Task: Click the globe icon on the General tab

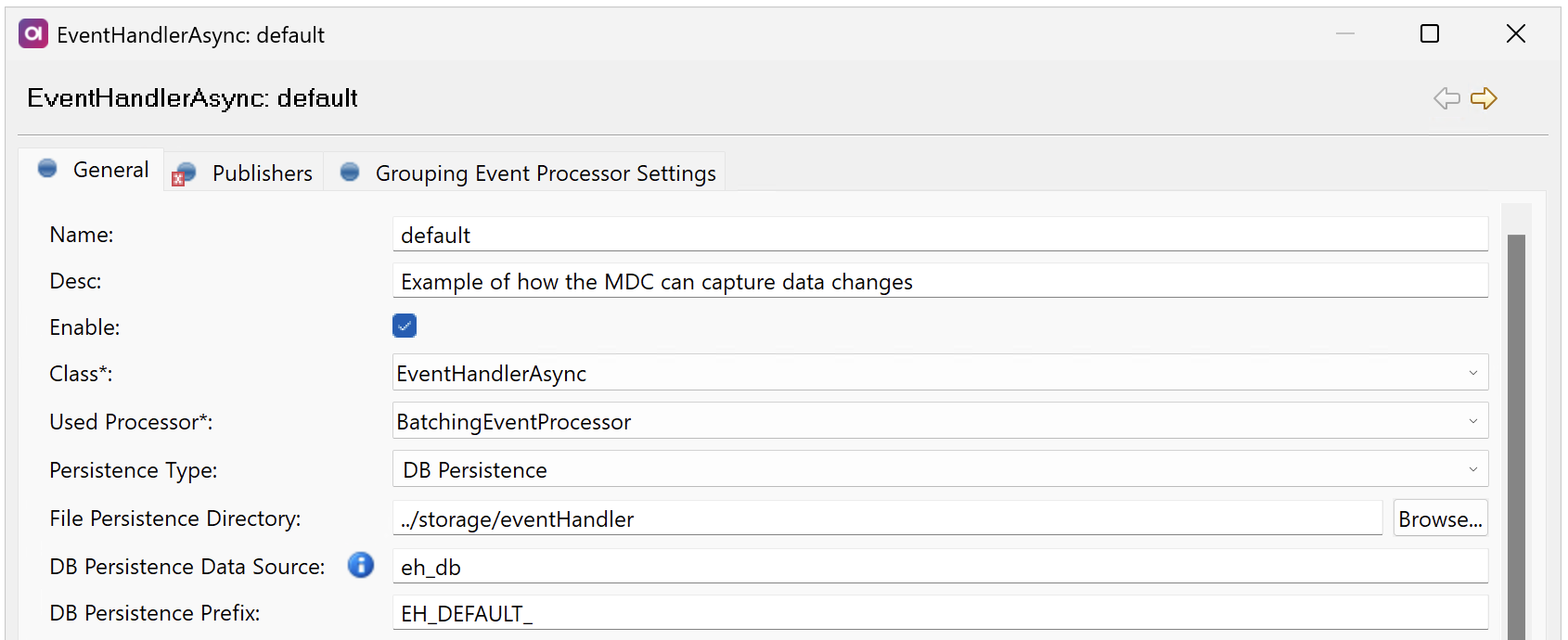Action: (x=47, y=169)
